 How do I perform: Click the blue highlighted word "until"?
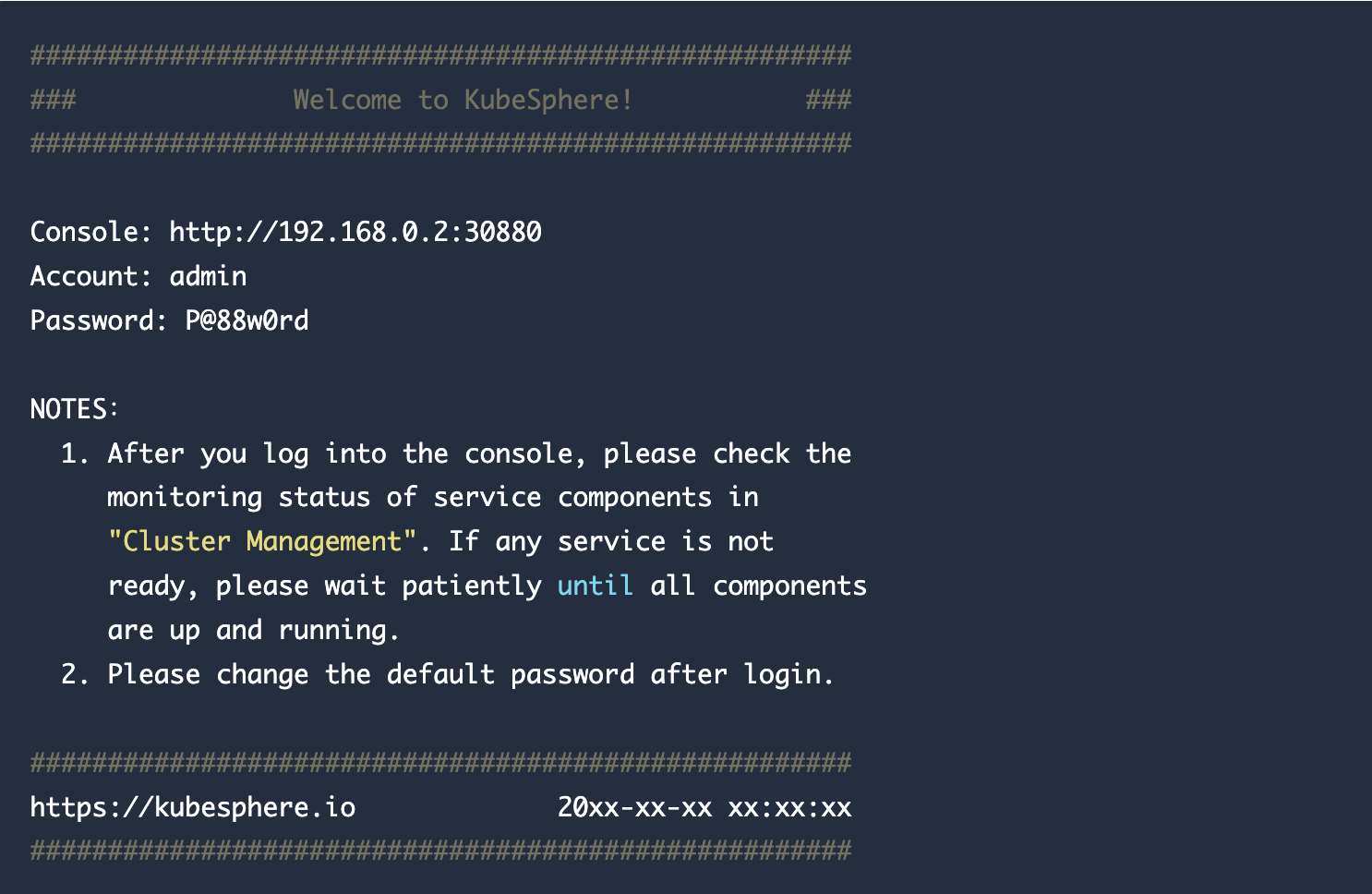click(595, 586)
